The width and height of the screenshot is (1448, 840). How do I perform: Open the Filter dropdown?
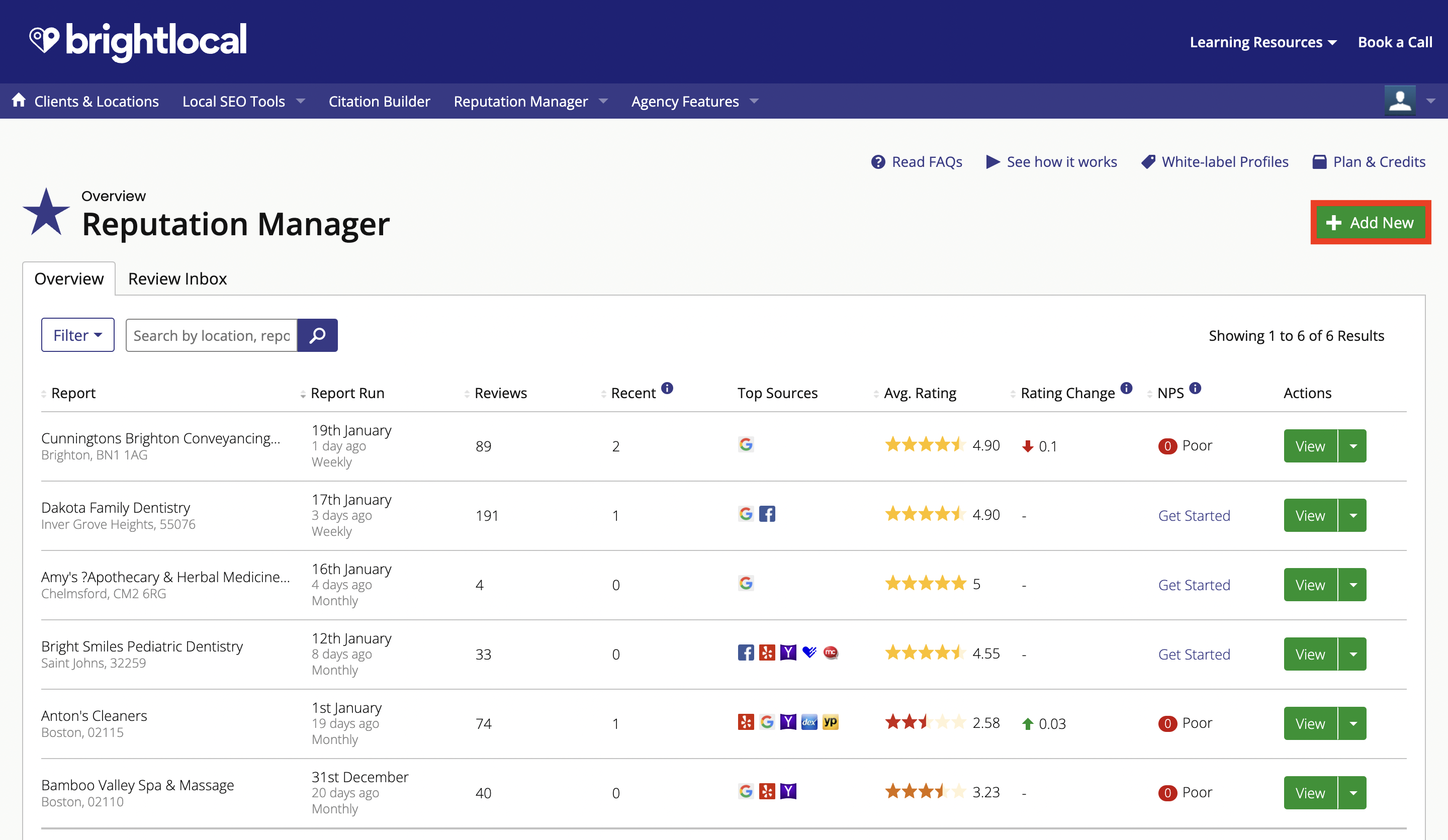pyautogui.click(x=77, y=335)
